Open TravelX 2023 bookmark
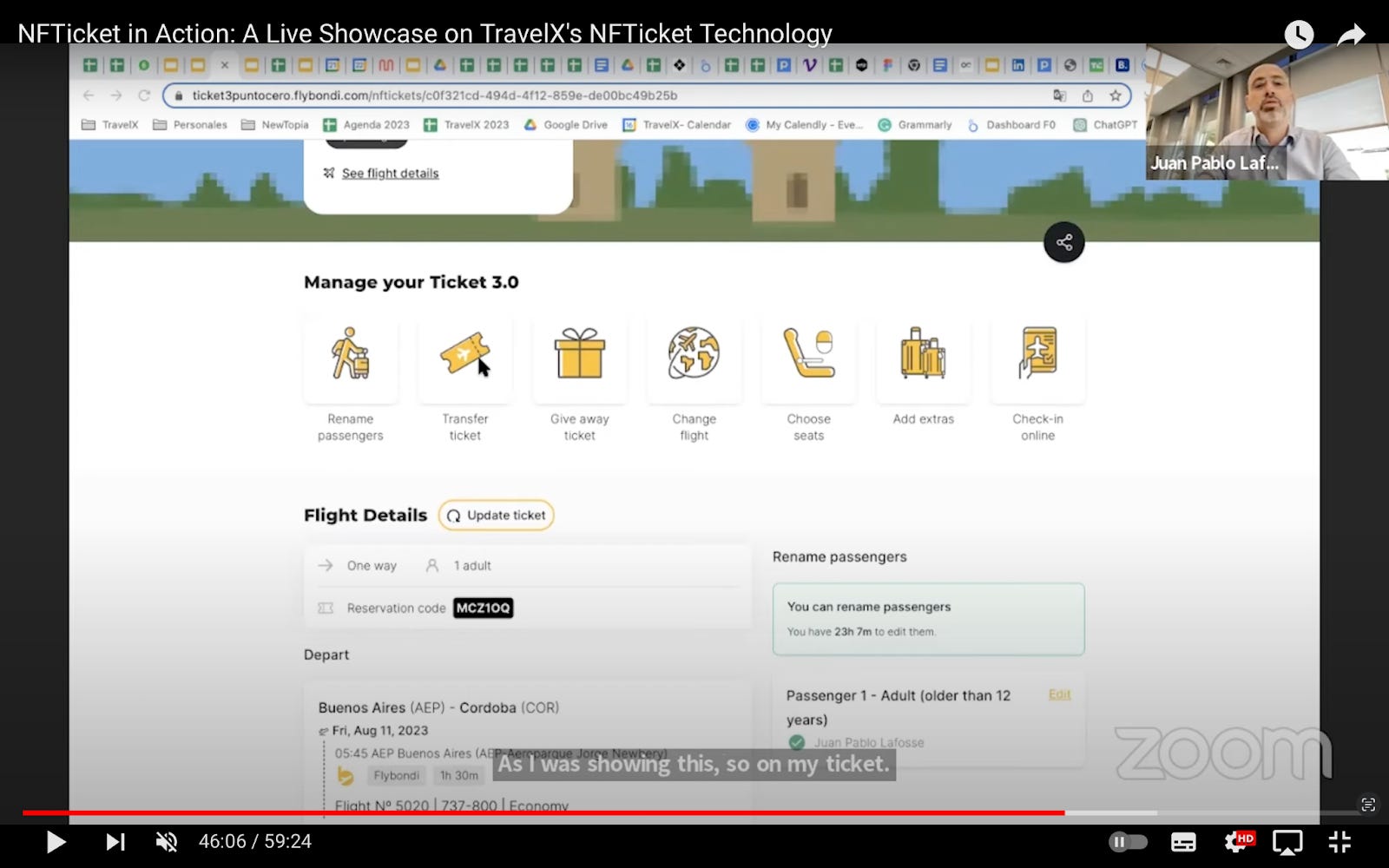Viewport: 1389px width, 868px height. (467, 125)
